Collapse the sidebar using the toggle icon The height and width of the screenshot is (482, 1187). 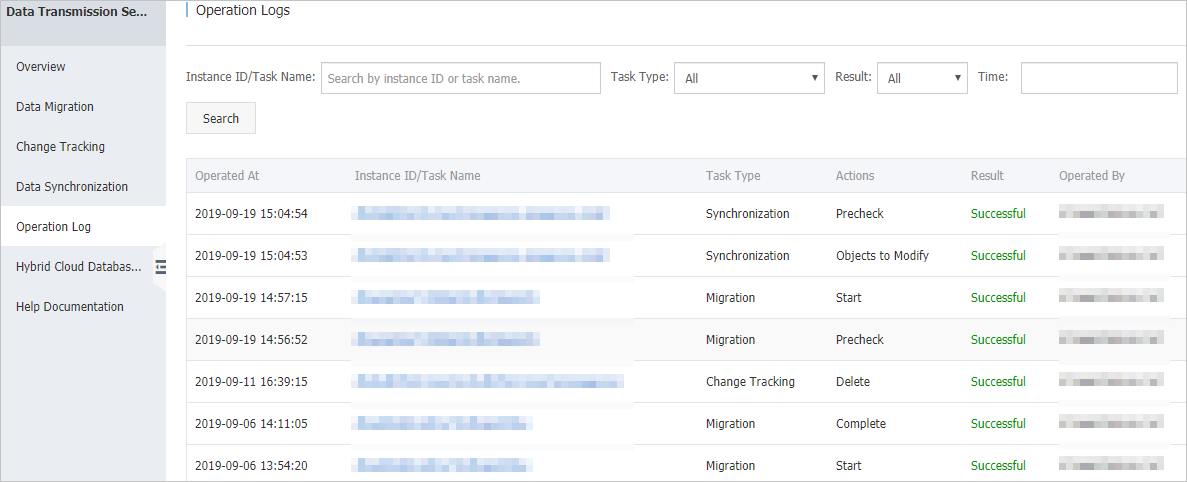(160, 267)
